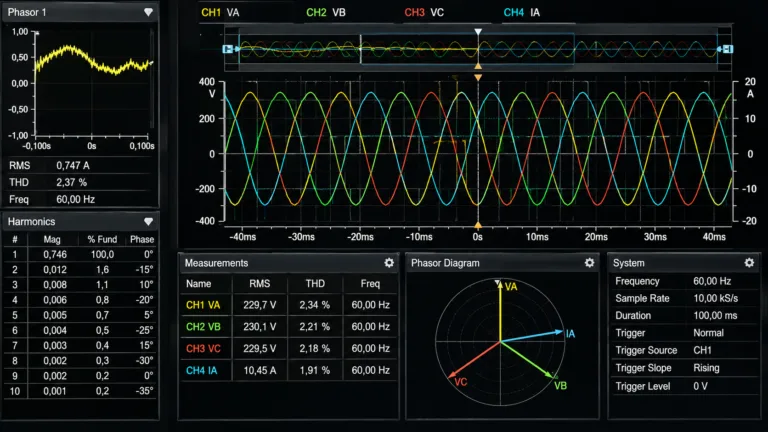Image resolution: width=768 pixels, height=432 pixels.
Task: Click the Phasor 1 Freq value 60,00 Hz
Action: (75, 199)
